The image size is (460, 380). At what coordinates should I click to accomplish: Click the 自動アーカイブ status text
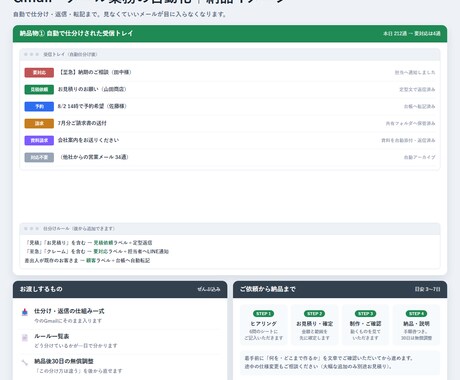click(x=420, y=157)
